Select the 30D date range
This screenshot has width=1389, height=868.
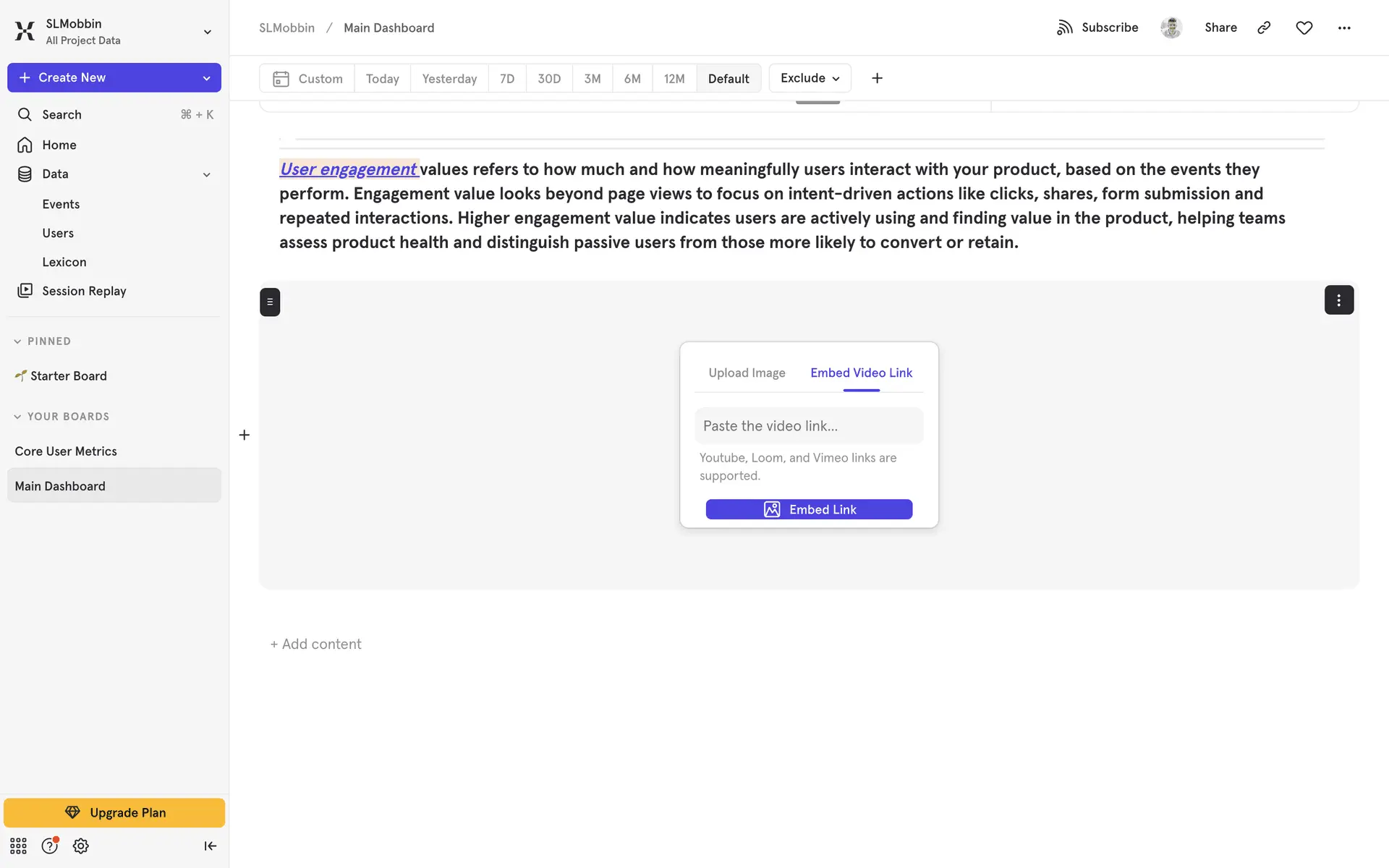coord(548,78)
